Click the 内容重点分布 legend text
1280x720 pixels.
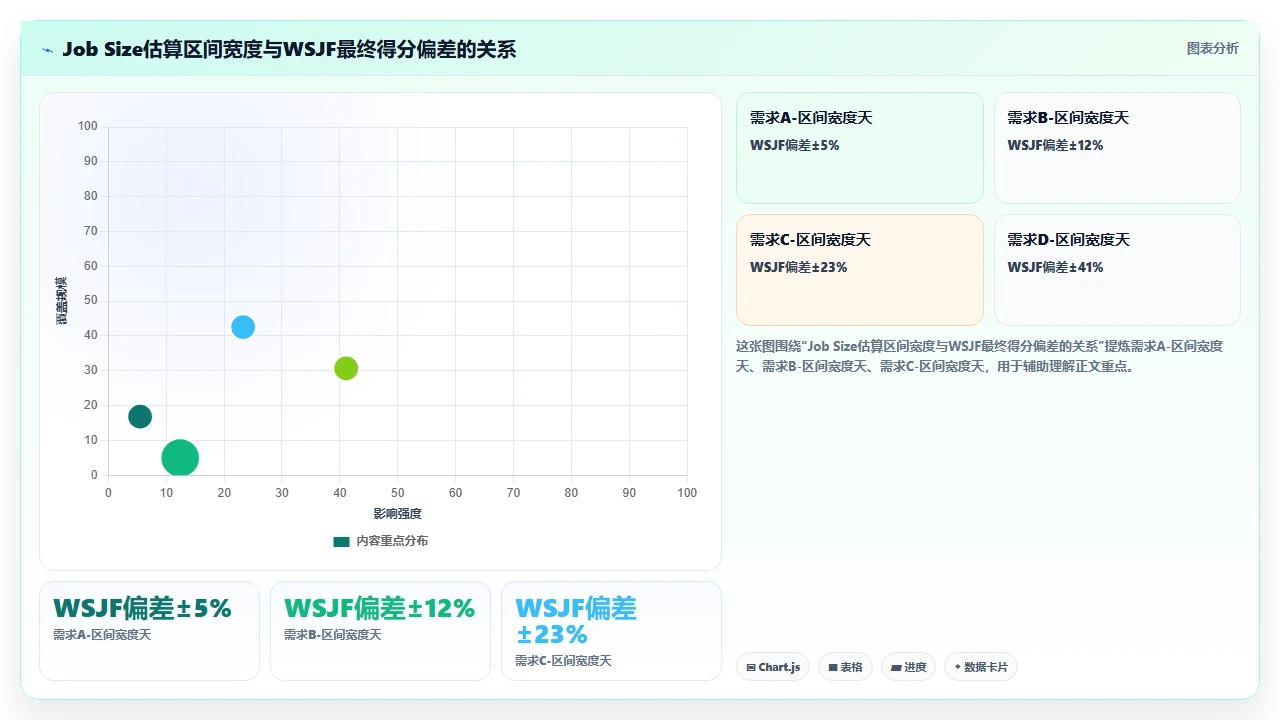392,541
